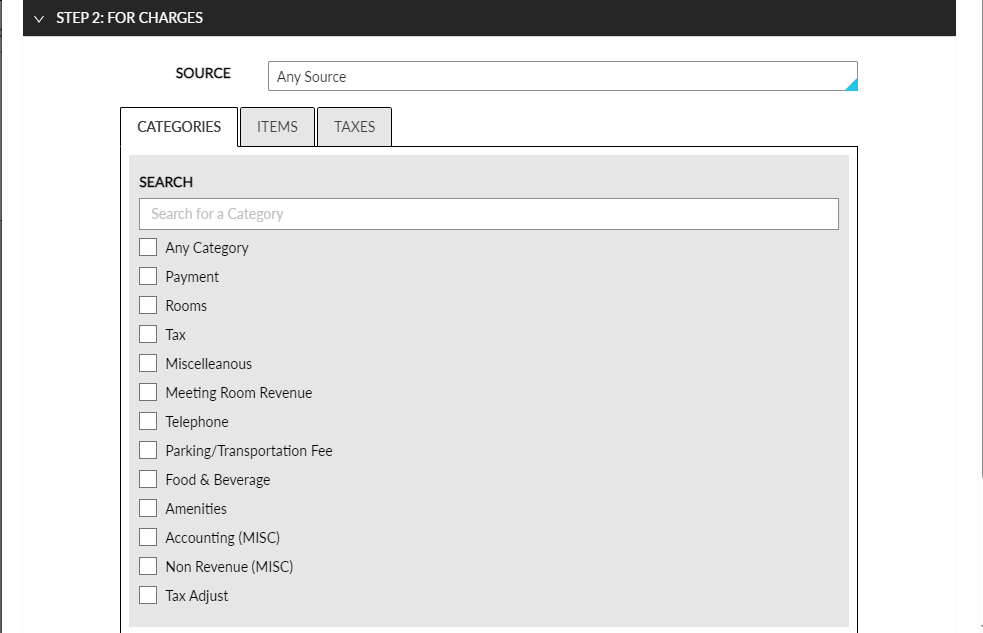Viewport: 983px width, 633px height.
Task: Focus the Search for a Category field
Action: point(488,214)
